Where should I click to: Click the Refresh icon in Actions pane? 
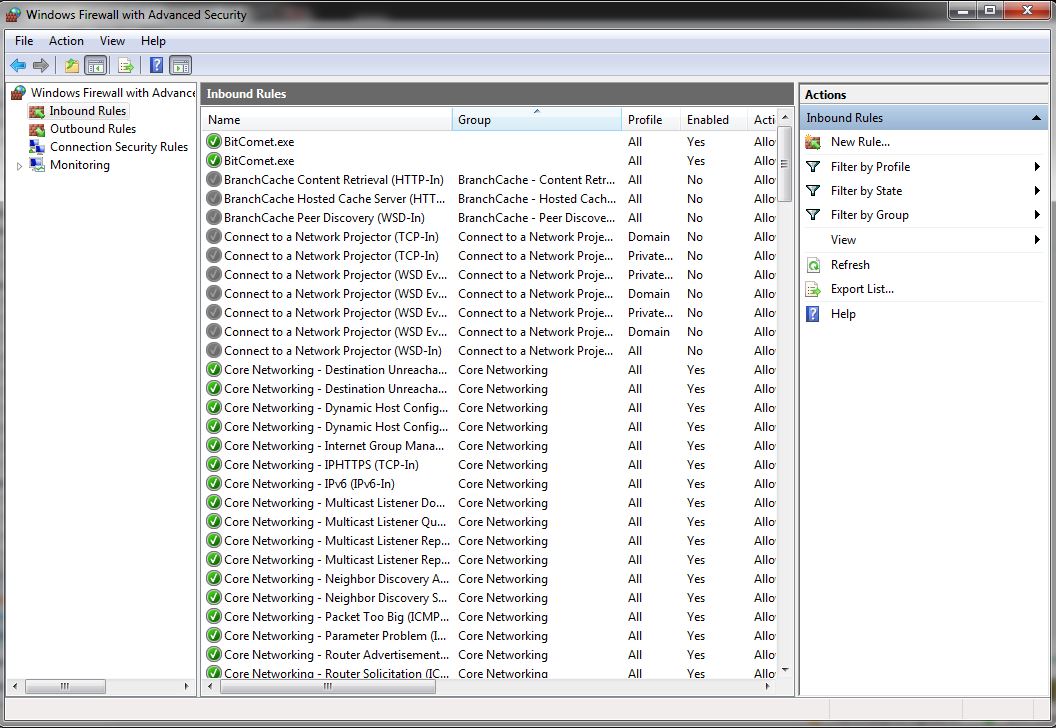coord(814,265)
